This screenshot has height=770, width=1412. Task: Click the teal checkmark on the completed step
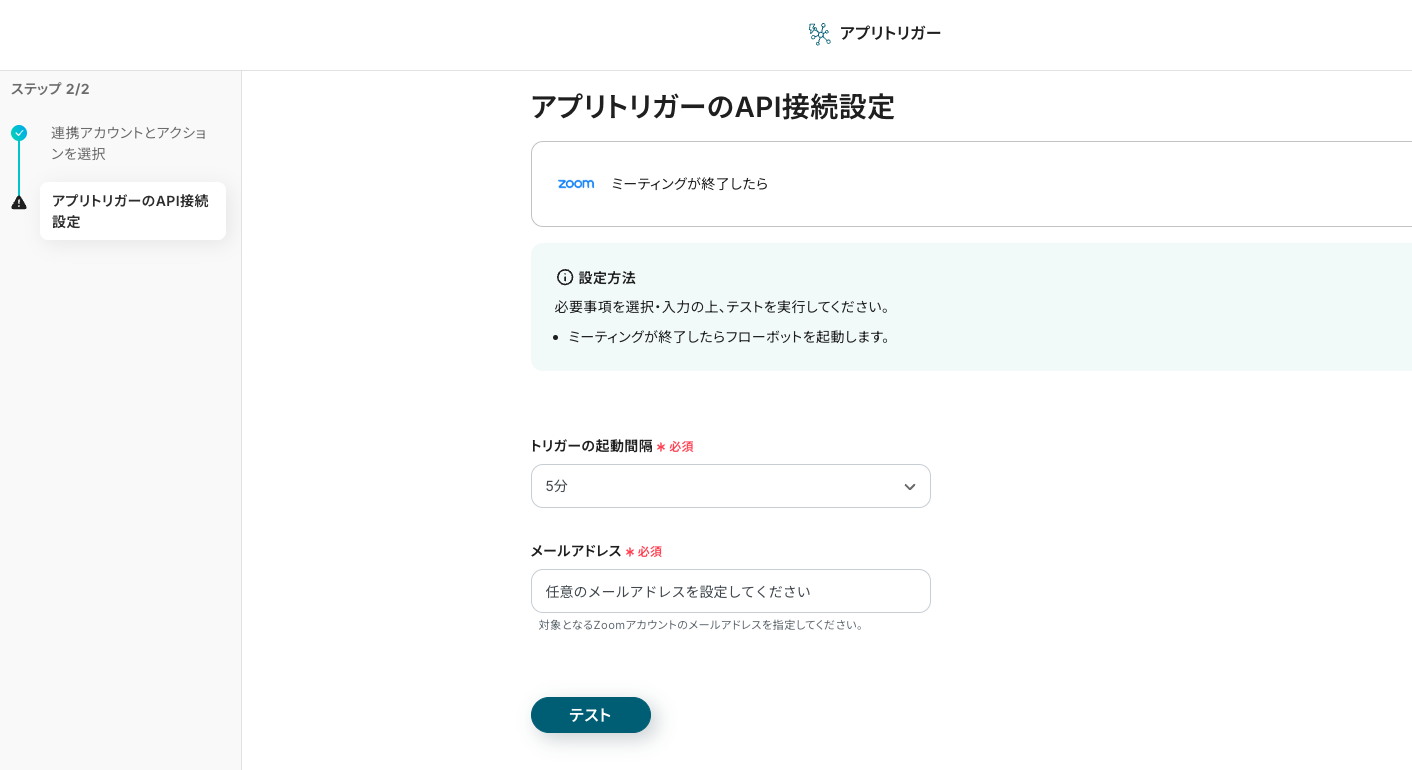19,133
